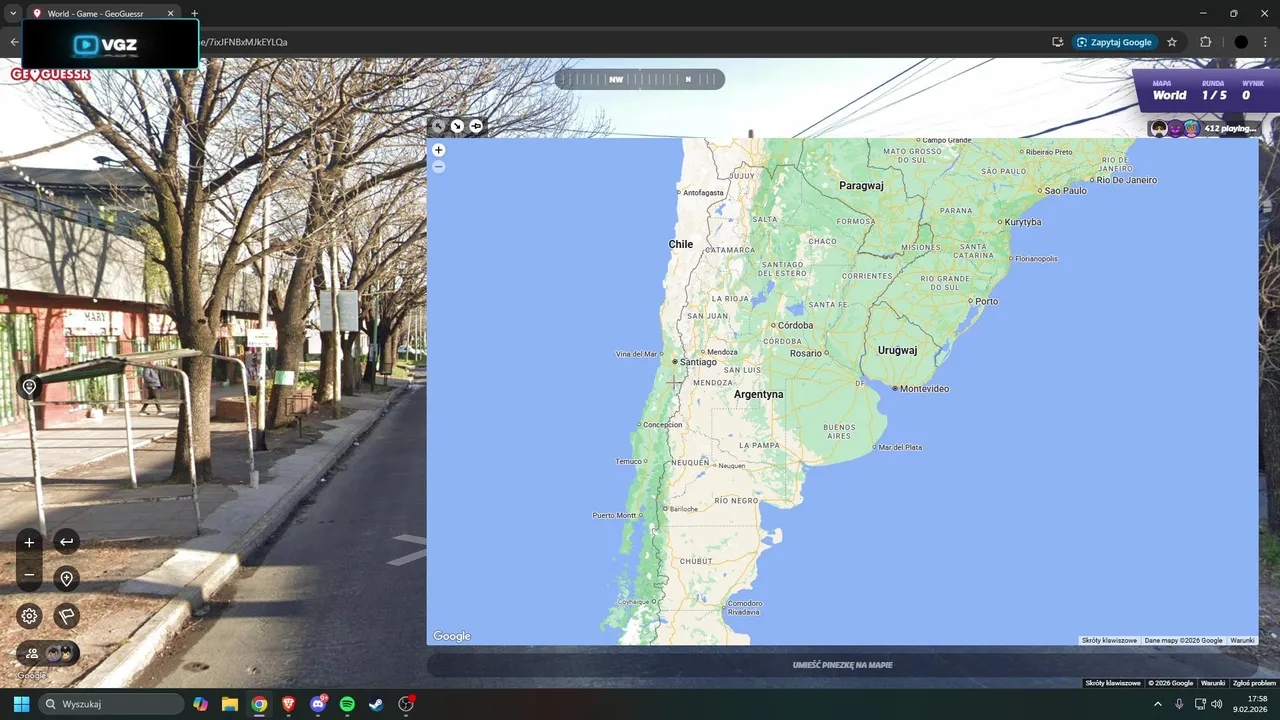This screenshot has width=1280, height=720.
Task: Click the undo move back-arrow button
Action: (66, 542)
